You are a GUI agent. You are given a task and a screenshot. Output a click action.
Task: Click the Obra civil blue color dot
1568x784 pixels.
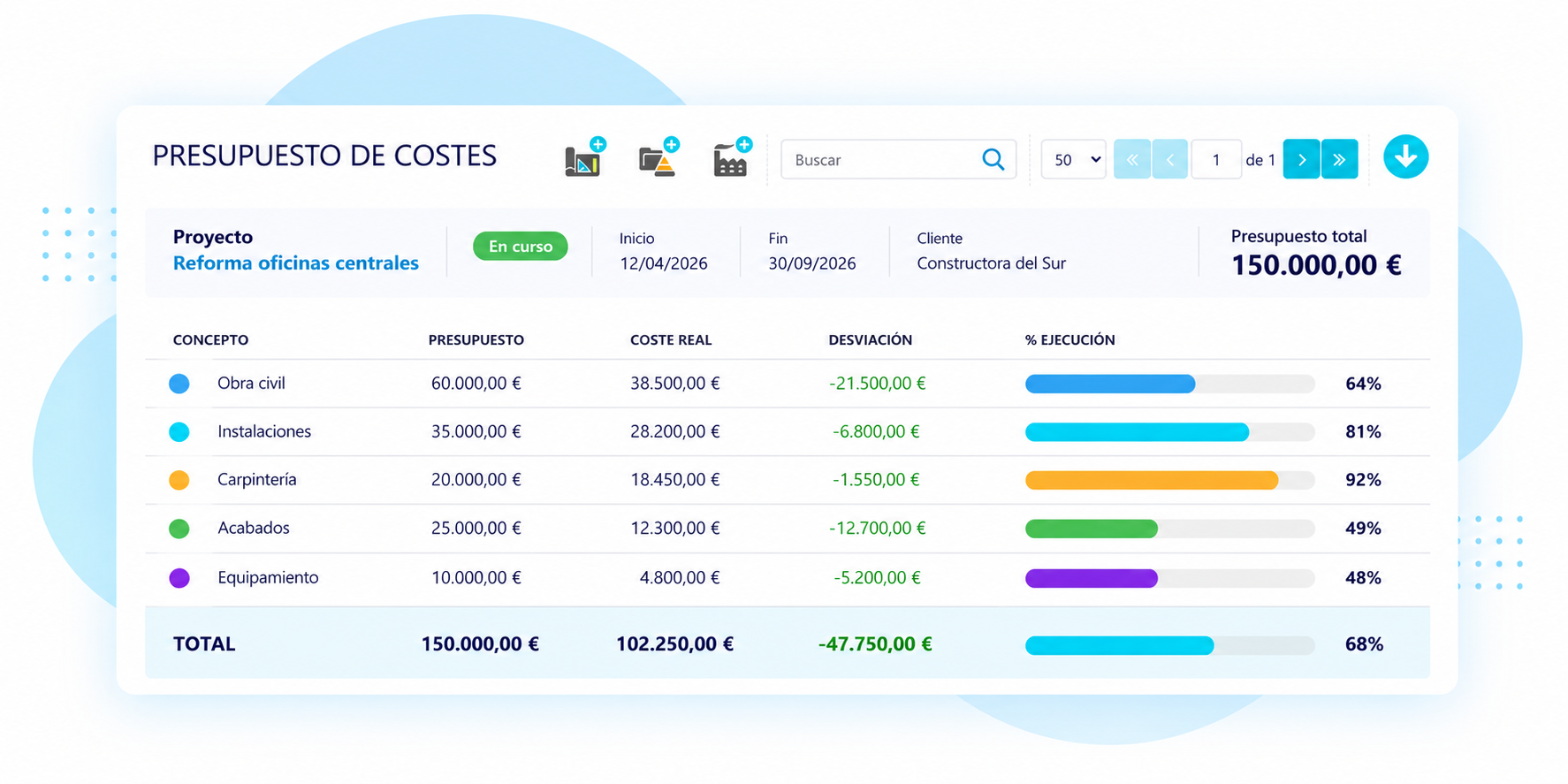pyautogui.click(x=179, y=384)
